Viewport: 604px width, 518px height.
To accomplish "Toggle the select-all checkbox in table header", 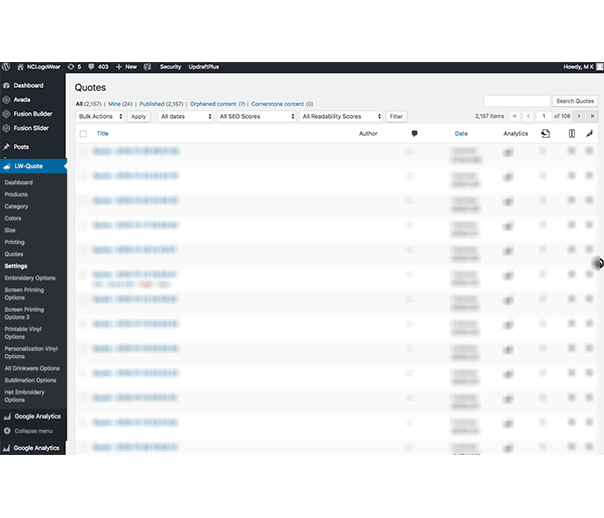I will [83, 133].
